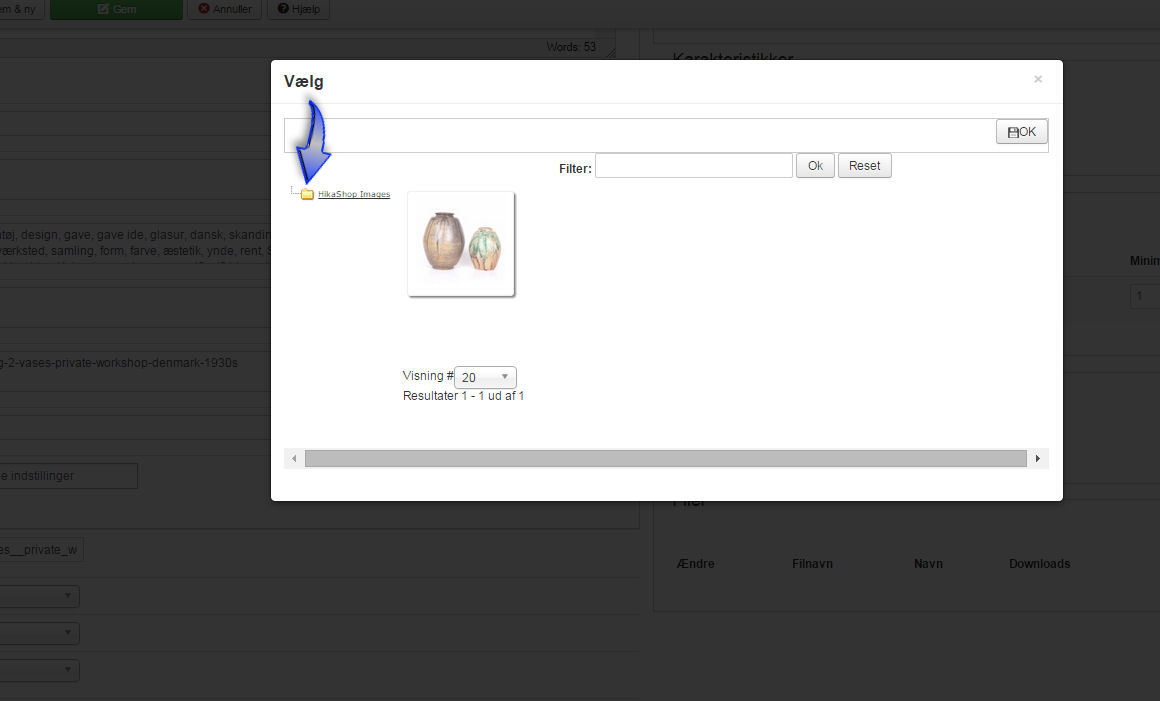This screenshot has width=1160, height=701.
Task: Click the yellow folder icon in tree
Action: click(x=307, y=194)
